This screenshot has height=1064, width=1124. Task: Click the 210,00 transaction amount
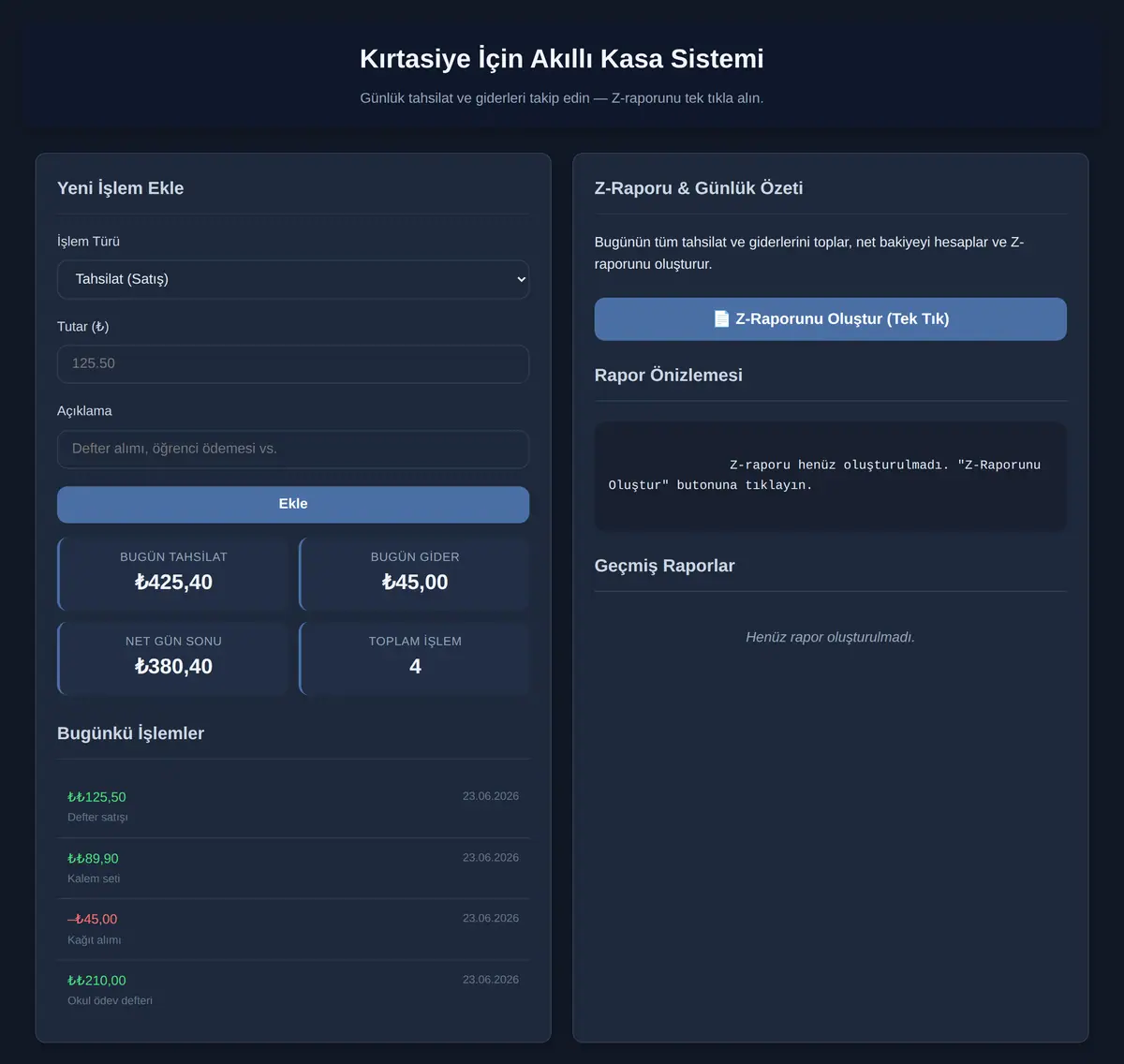(96, 981)
